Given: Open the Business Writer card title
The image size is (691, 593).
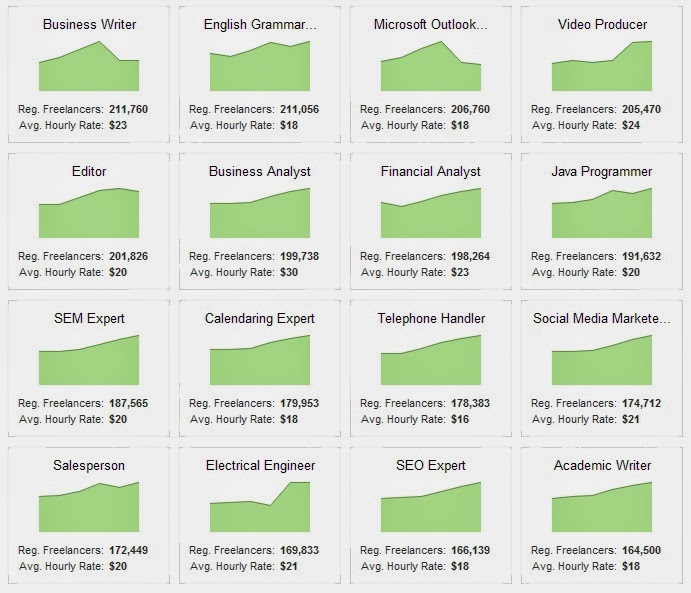Looking at the screenshot, I should coord(89,24).
